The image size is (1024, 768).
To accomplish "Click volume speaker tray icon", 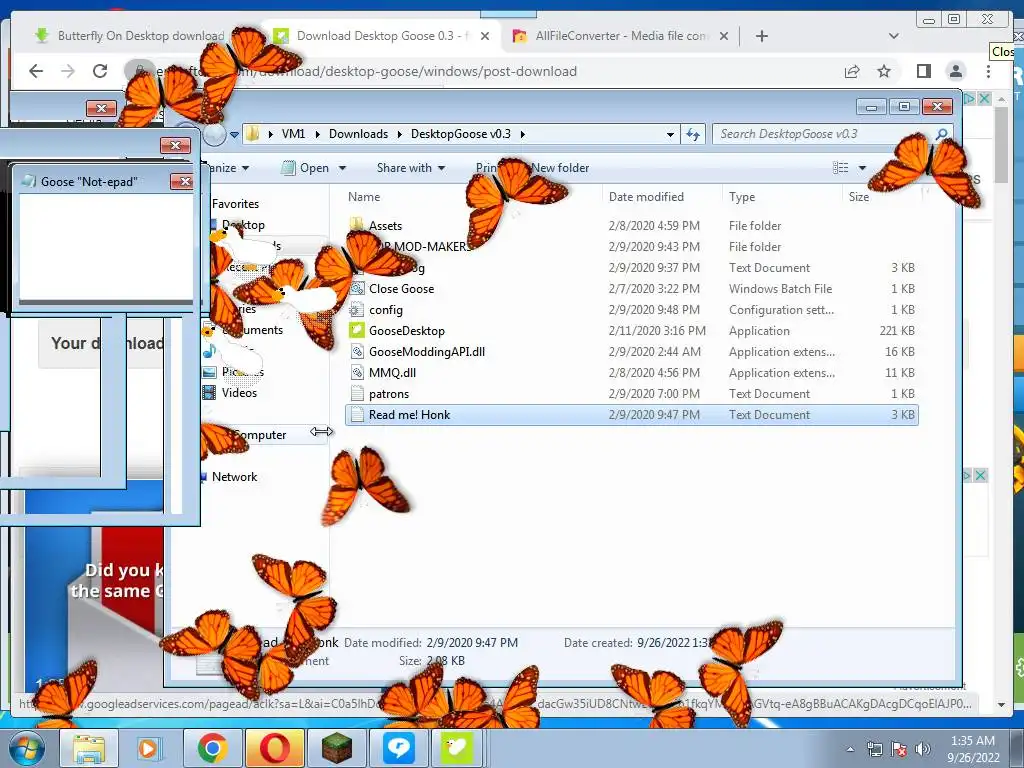I will pyautogui.click(x=922, y=749).
